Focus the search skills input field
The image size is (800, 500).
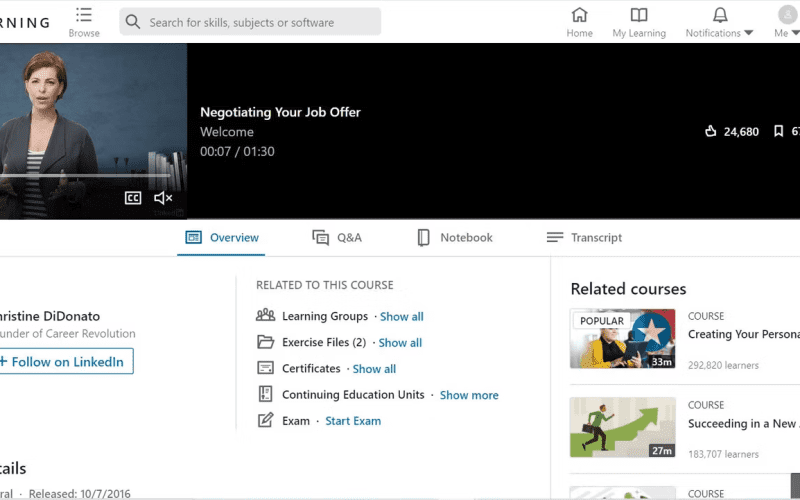[250, 21]
